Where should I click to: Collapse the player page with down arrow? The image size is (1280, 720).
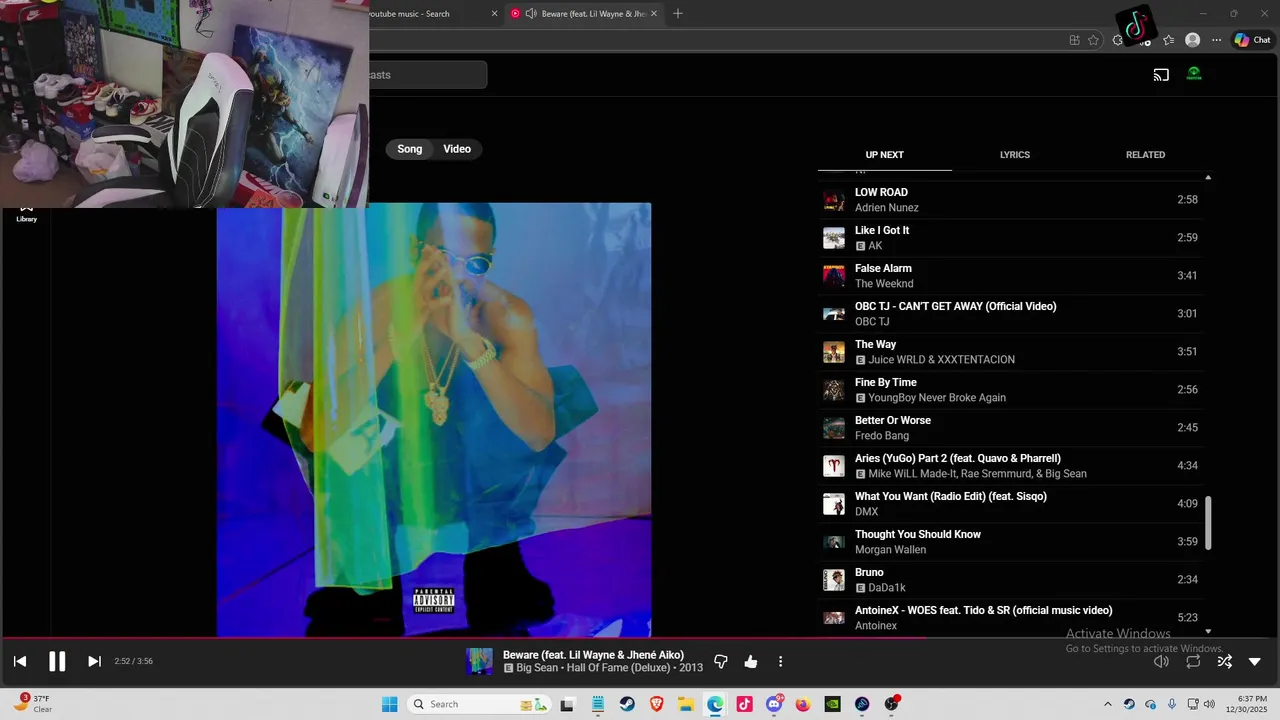[1255, 662]
